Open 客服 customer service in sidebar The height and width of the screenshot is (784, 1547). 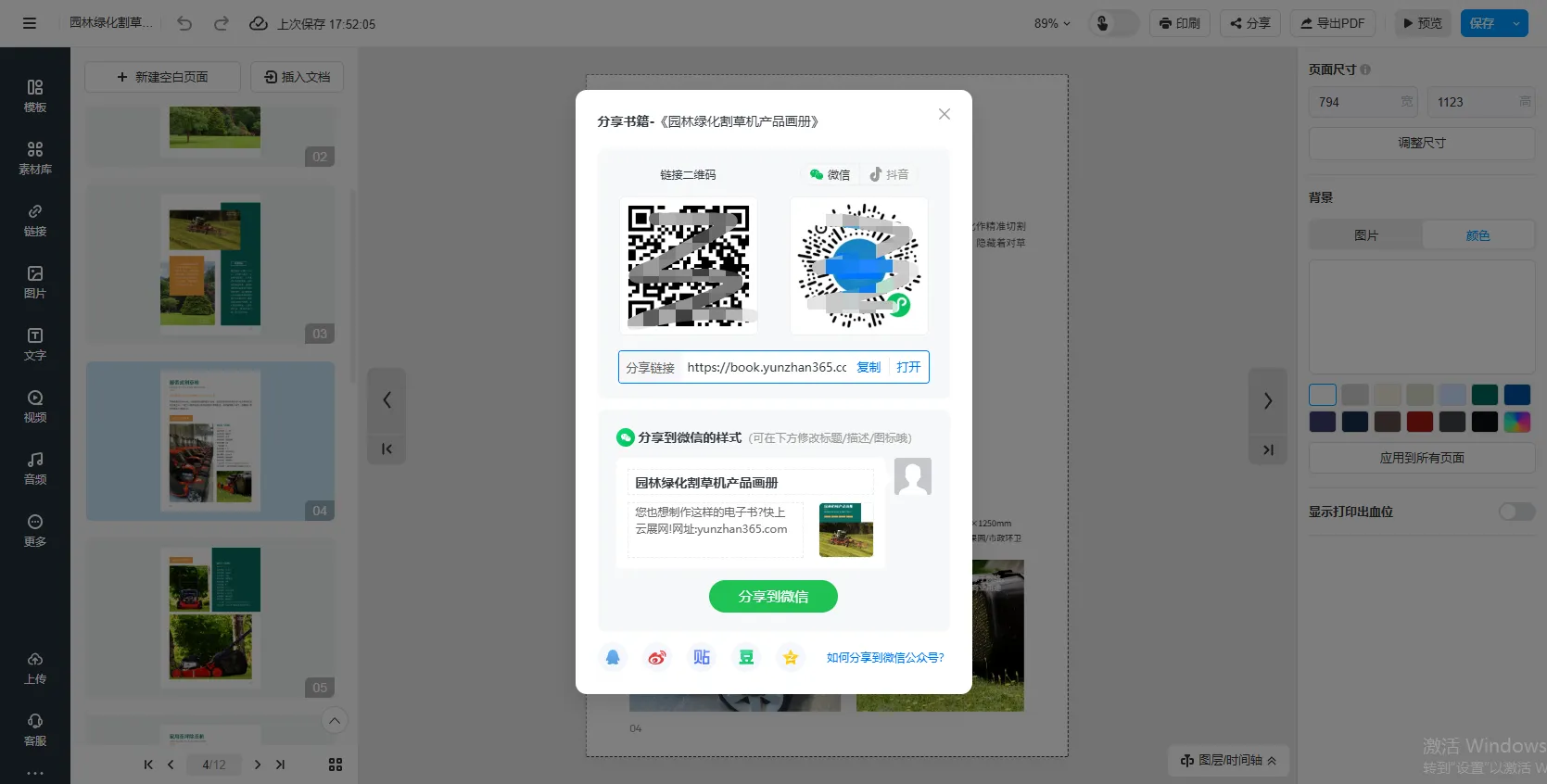click(35, 729)
